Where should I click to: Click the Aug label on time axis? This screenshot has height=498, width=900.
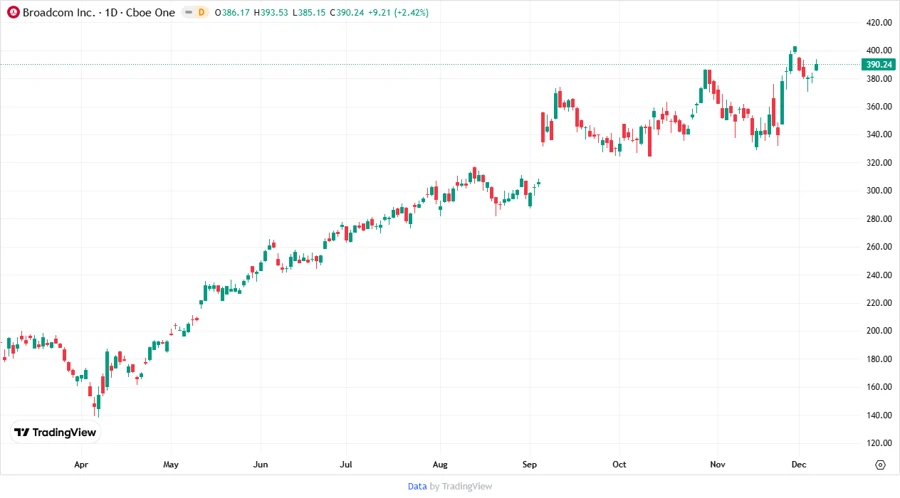click(x=440, y=464)
